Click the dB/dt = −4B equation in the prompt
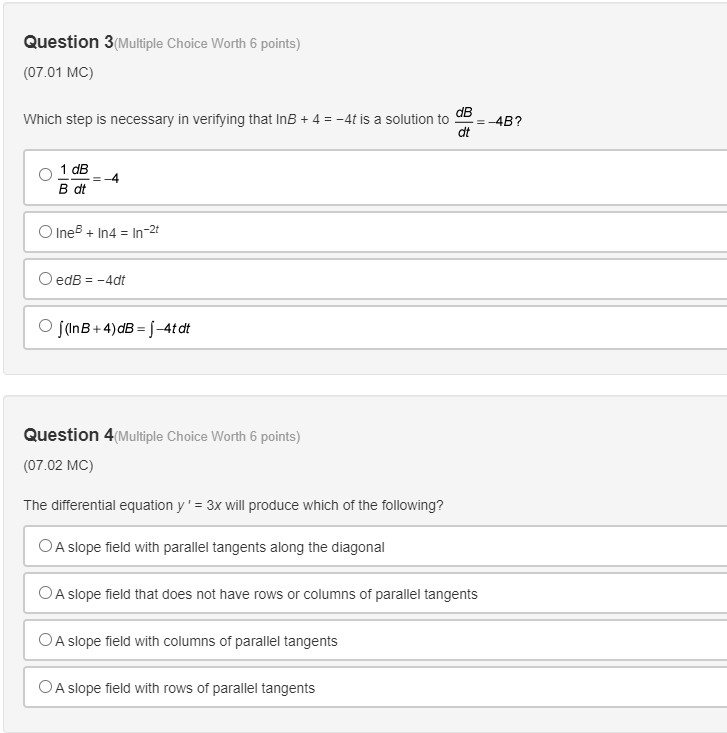This screenshot has height=733, width=727. [x=488, y=121]
